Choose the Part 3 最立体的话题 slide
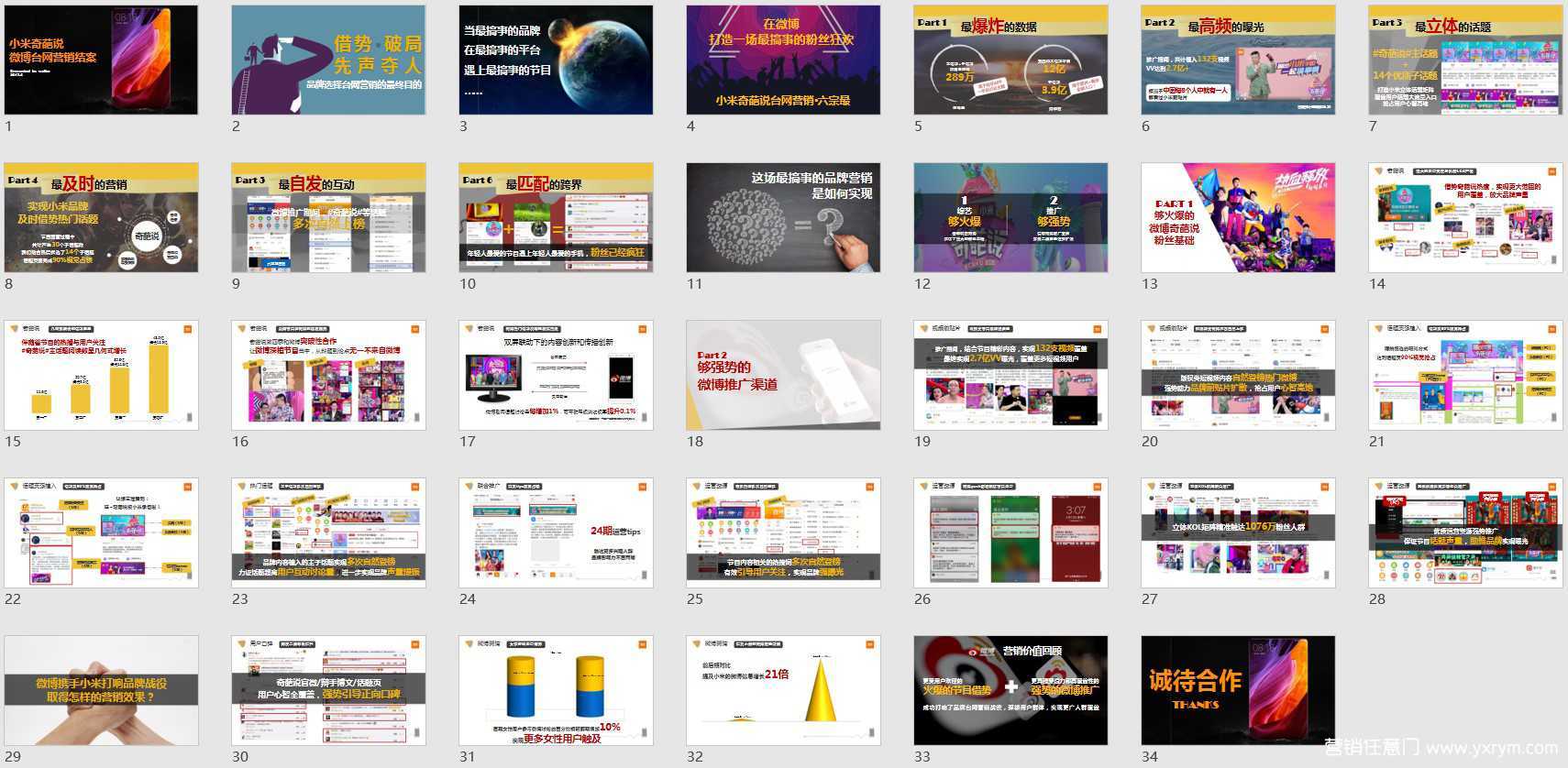This screenshot has height=768, width=1568. [1465, 60]
